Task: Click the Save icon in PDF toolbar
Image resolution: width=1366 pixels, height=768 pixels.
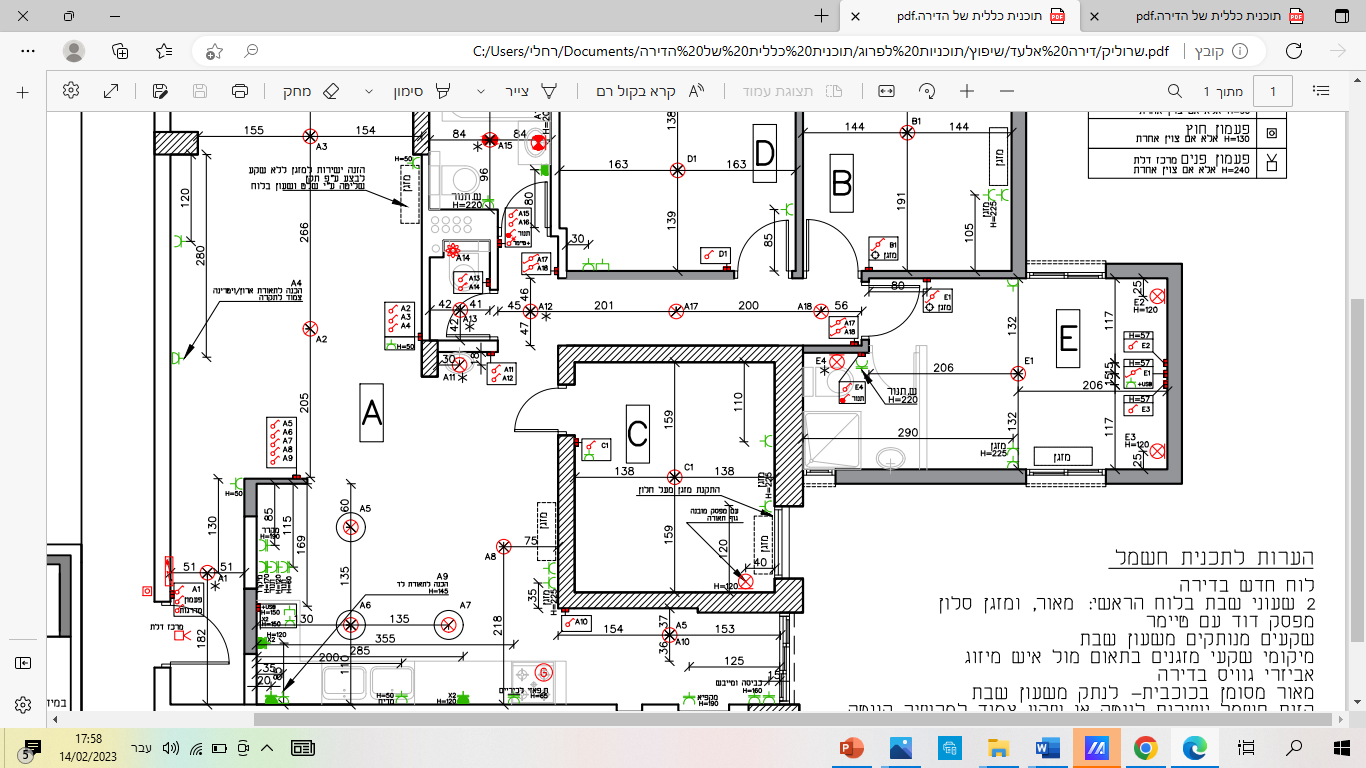Action: tap(200, 91)
